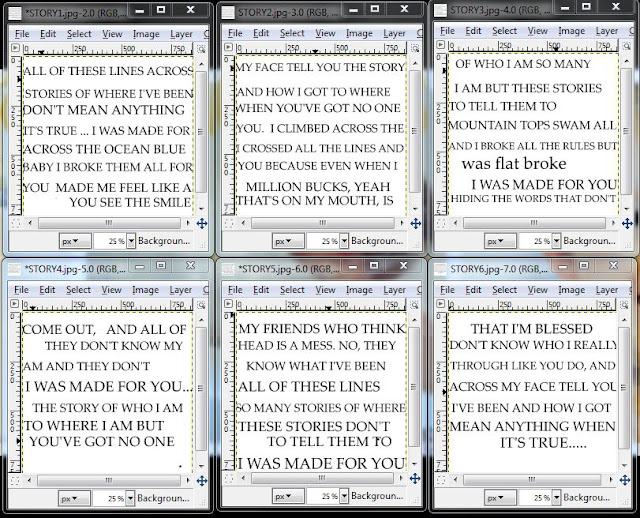
Task: Click navigation cross icon in STORY4 window
Action: tap(202, 480)
